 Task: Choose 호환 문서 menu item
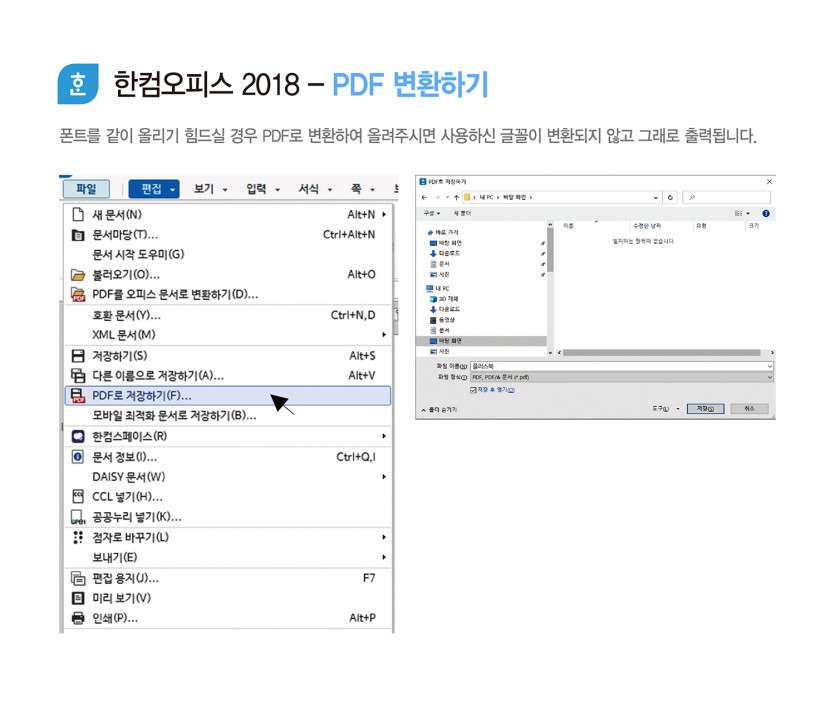tap(228, 315)
